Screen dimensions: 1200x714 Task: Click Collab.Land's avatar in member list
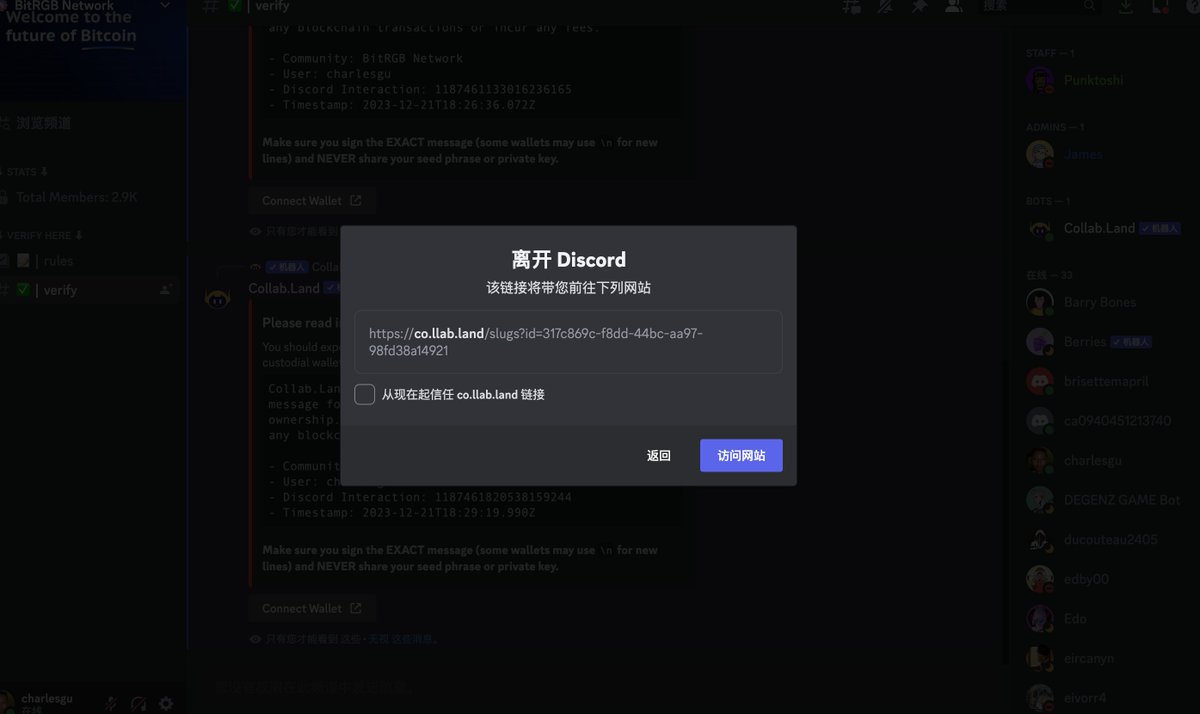tap(1040, 228)
